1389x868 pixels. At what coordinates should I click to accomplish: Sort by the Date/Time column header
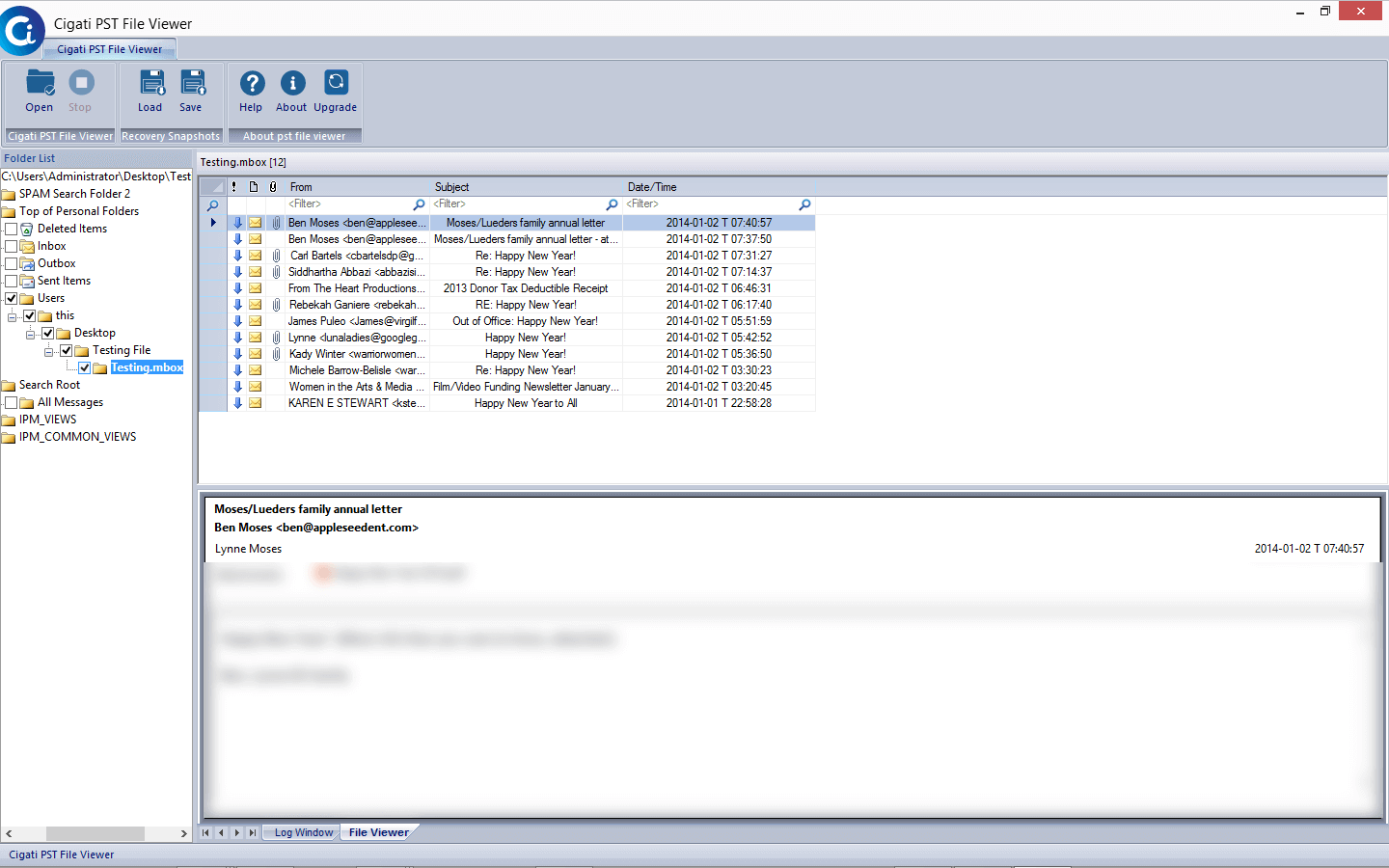[720, 187]
